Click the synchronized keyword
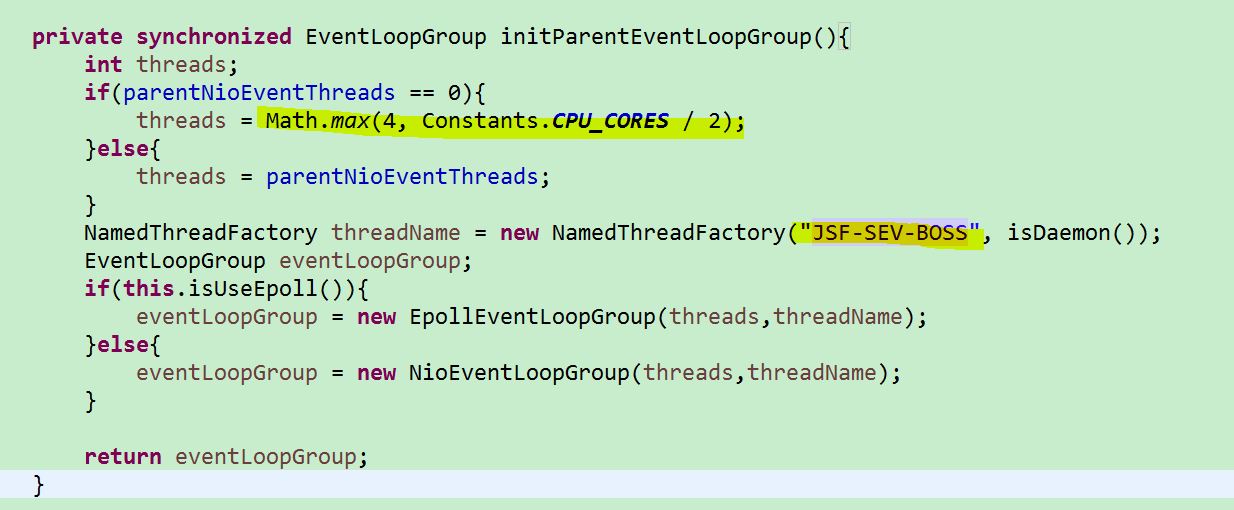This screenshot has width=1234, height=510. pos(214,37)
